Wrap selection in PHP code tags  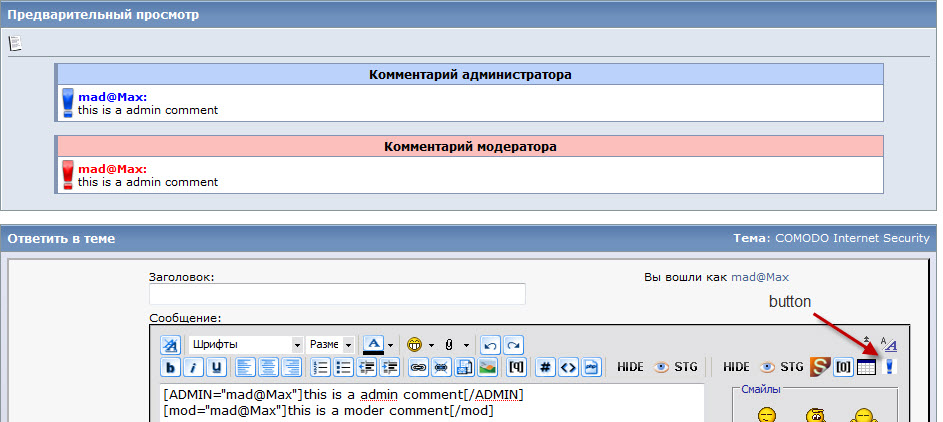pos(592,367)
